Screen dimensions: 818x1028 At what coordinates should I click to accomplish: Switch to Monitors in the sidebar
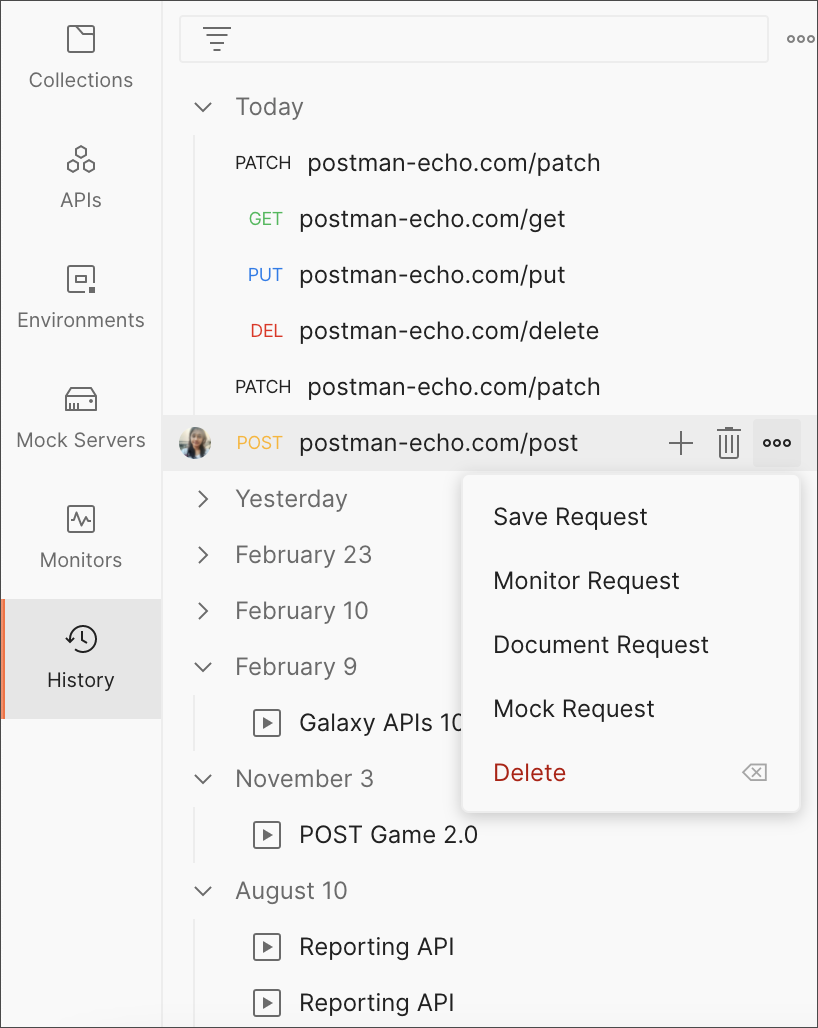[81, 538]
